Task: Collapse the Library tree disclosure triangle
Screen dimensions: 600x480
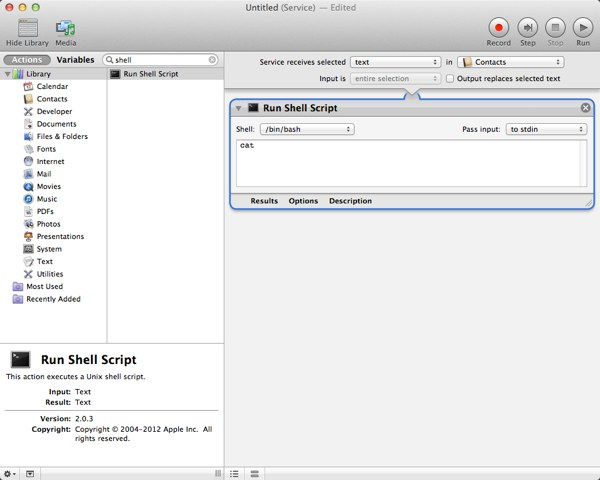Action: coord(7,74)
